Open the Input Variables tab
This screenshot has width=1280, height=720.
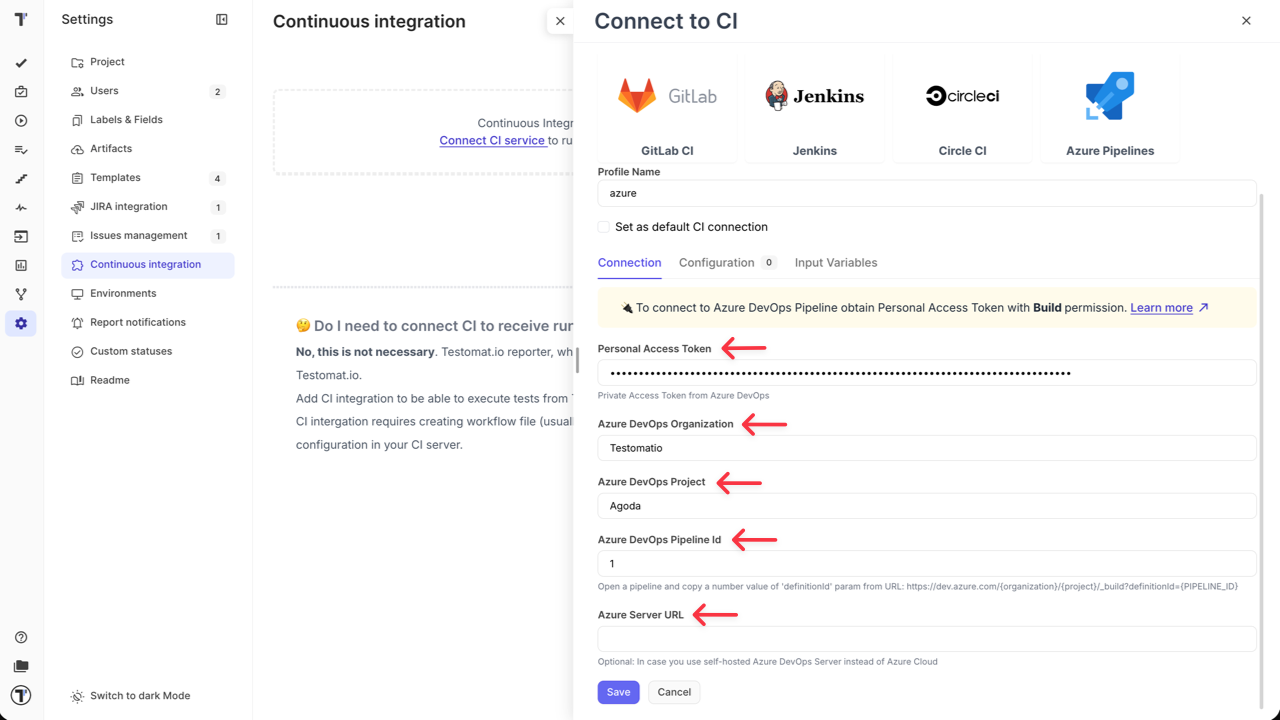[x=836, y=263]
